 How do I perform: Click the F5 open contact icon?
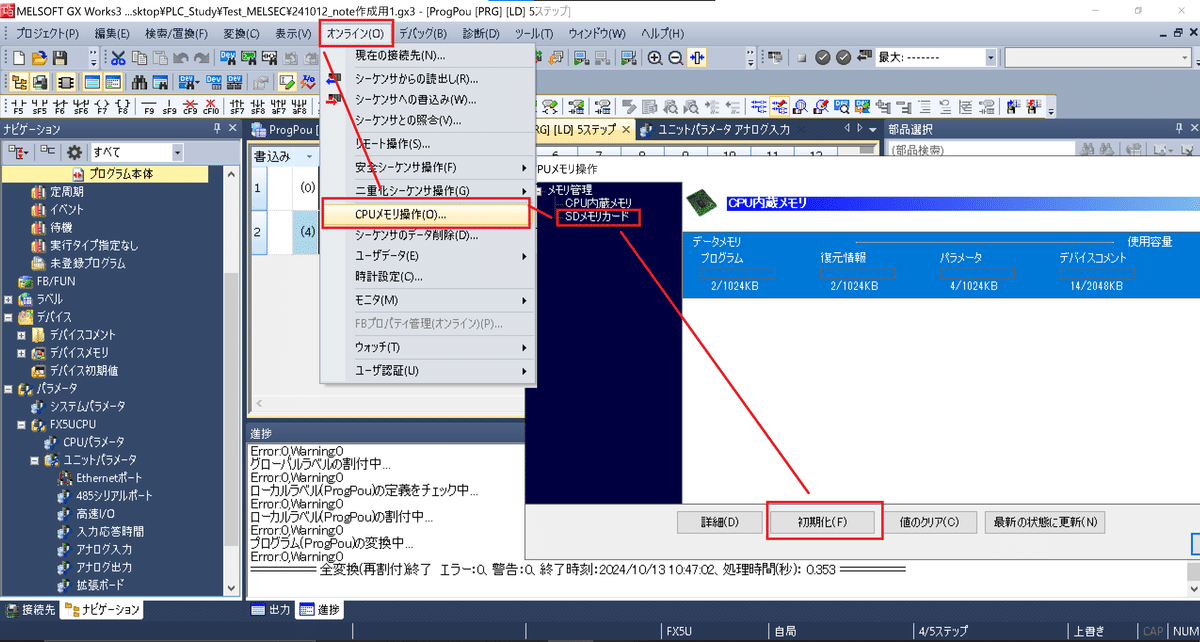(x=18, y=106)
